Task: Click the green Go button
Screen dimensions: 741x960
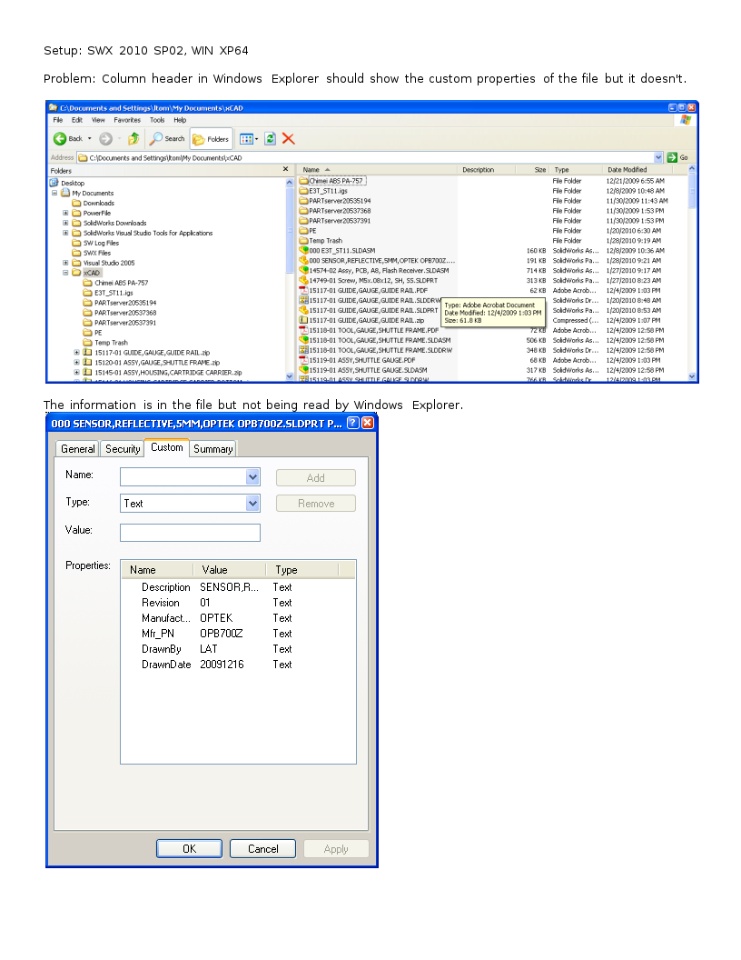Action: (677, 157)
